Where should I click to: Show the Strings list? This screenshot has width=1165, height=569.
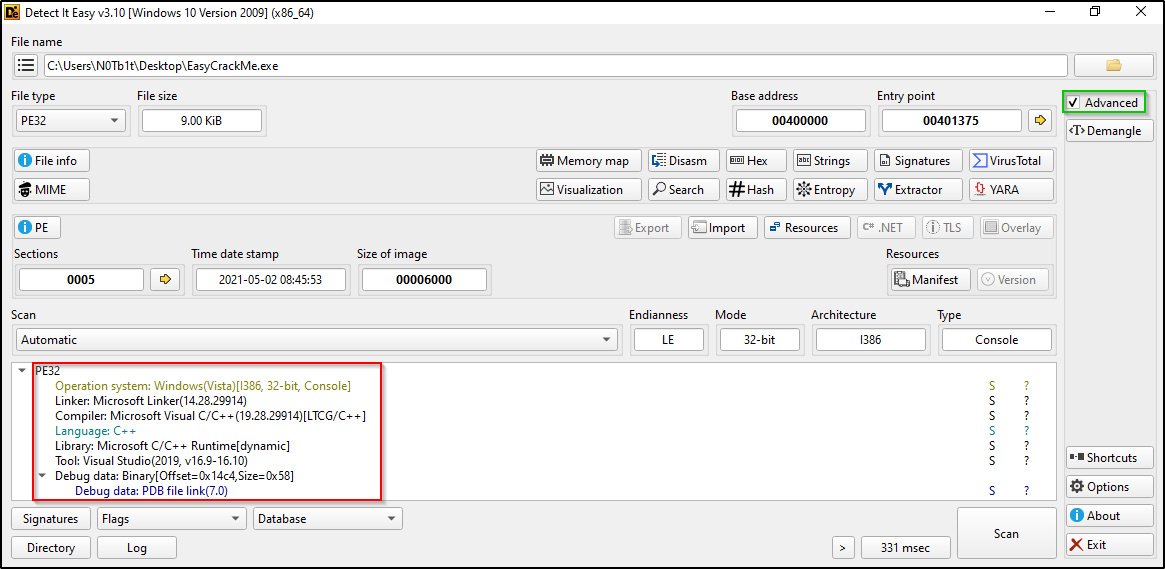[x=822, y=161]
